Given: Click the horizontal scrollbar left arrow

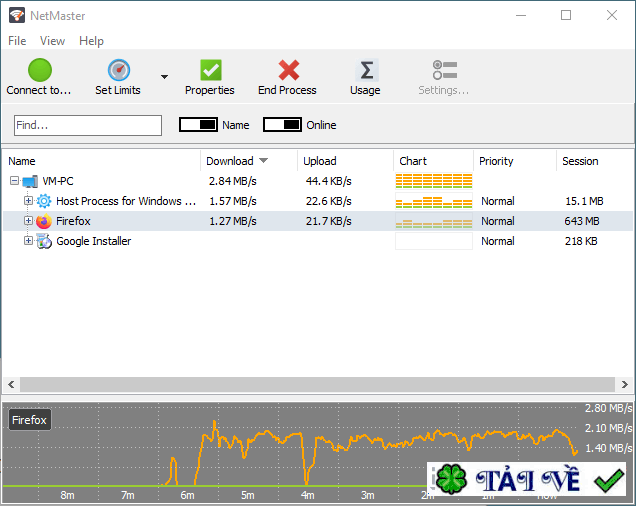Looking at the screenshot, I should point(11,384).
